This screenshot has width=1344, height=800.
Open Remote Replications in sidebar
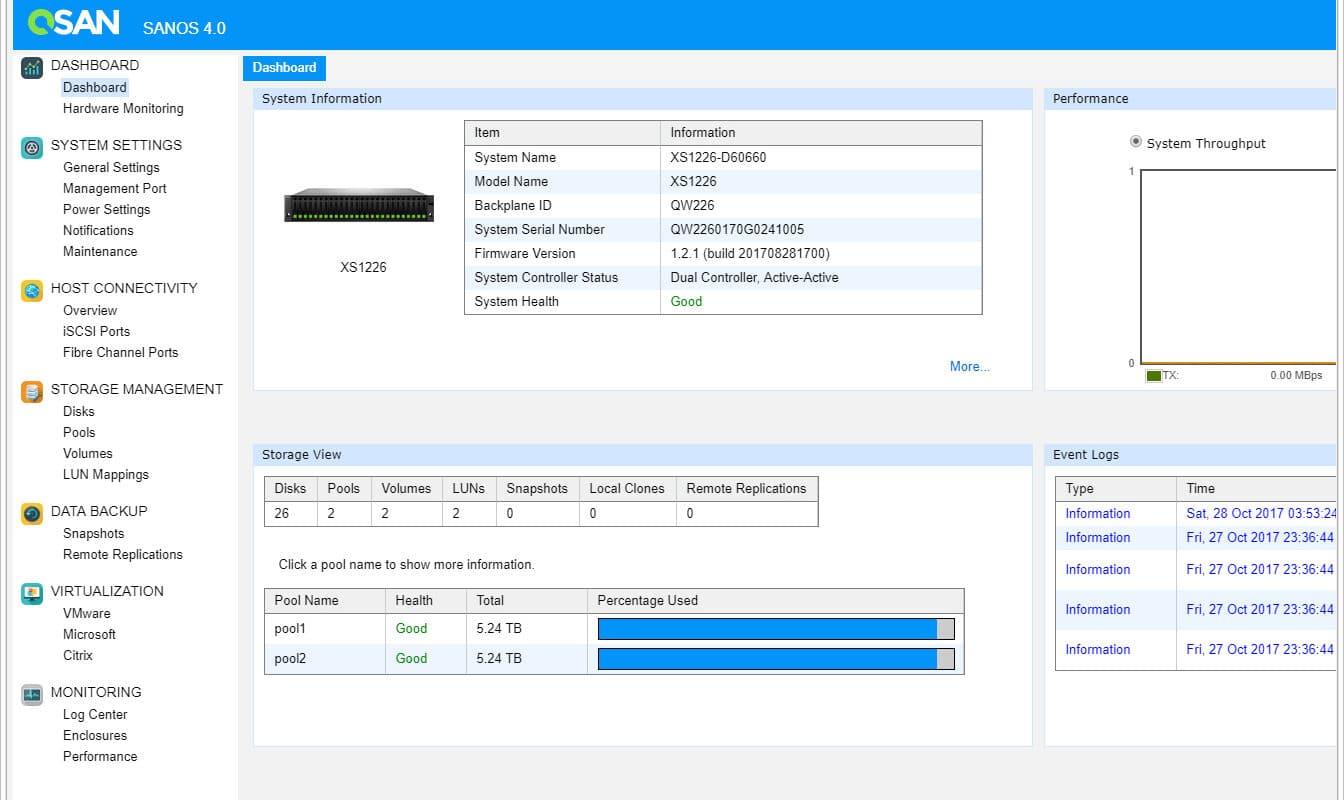pyautogui.click(x=123, y=554)
